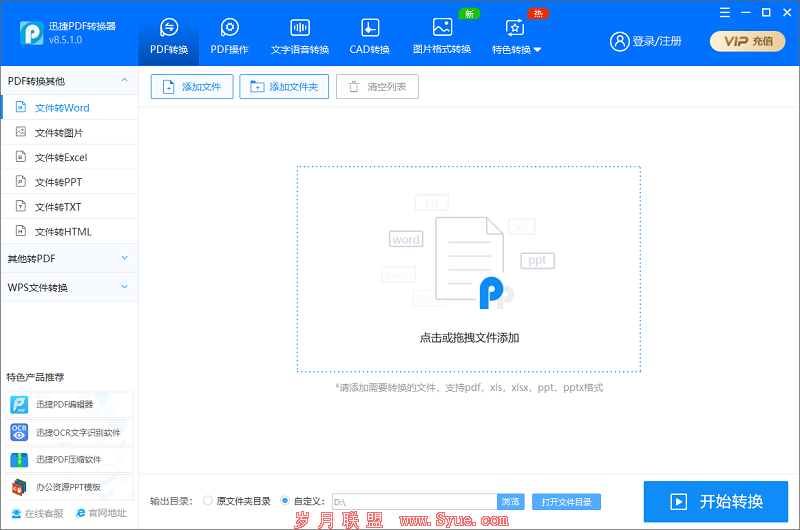Image resolution: width=800 pixels, height=530 pixels.
Task: Click the 办公资源PPT模板 icon
Action: 19,487
